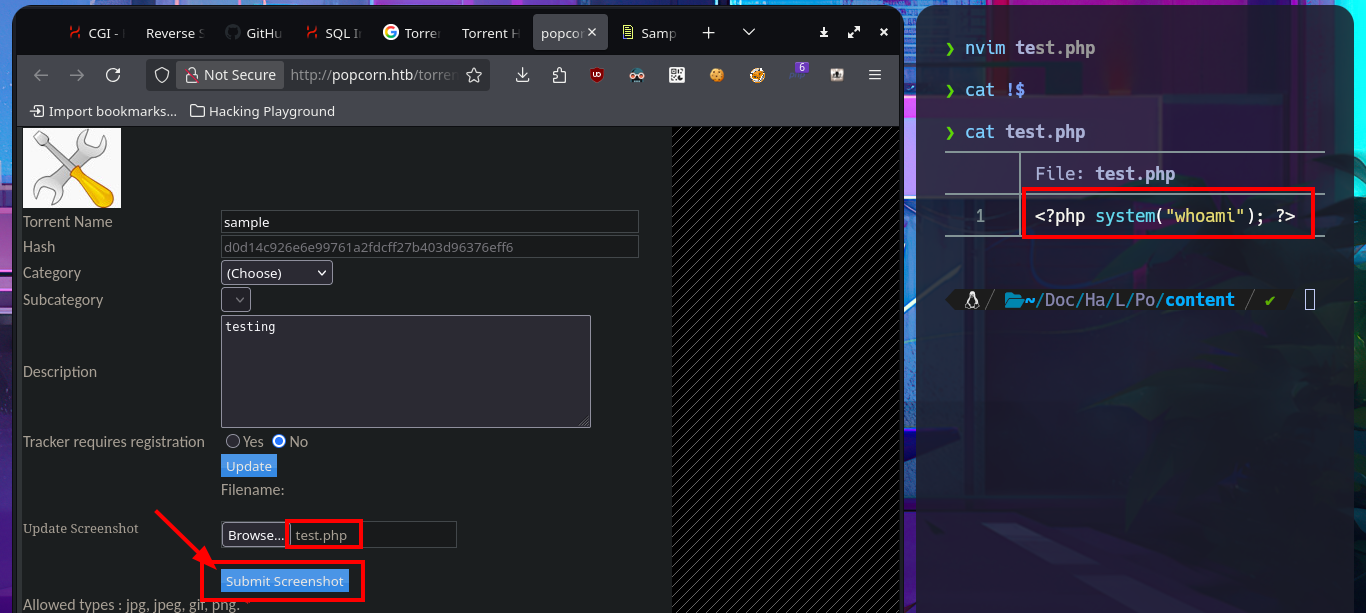Click the Update button
The image size is (1366, 613).
249,466
